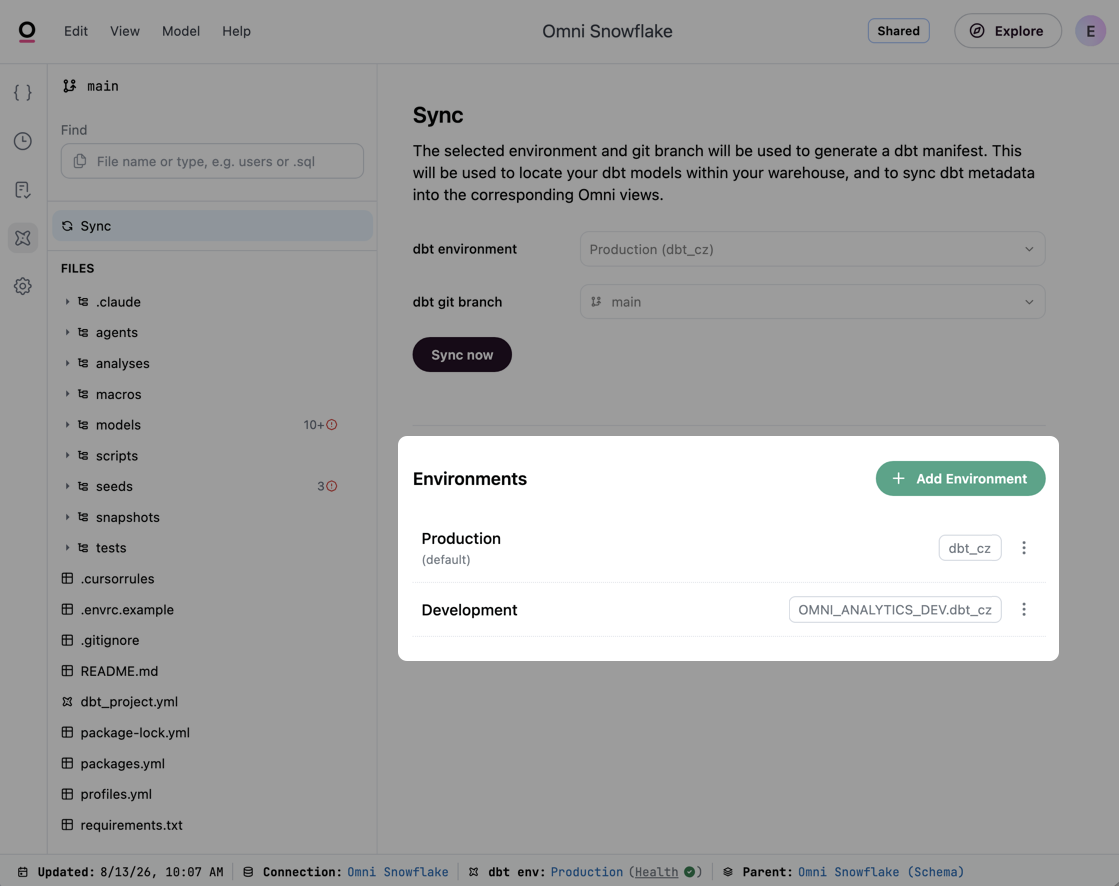This screenshot has width=1119, height=886.
Task: Open the .envrc.example file
Action: (127, 610)
